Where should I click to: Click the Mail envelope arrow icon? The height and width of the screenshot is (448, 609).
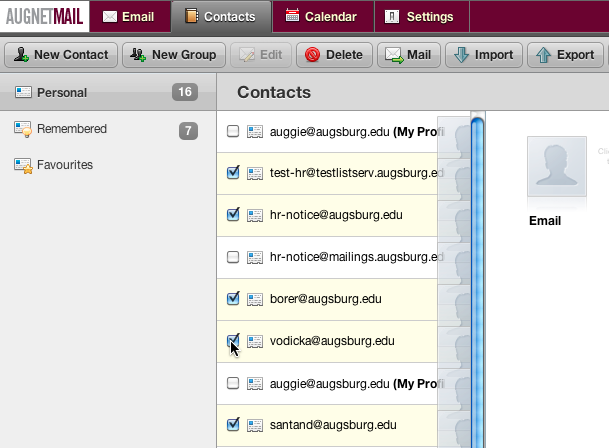tap(394, 55)
